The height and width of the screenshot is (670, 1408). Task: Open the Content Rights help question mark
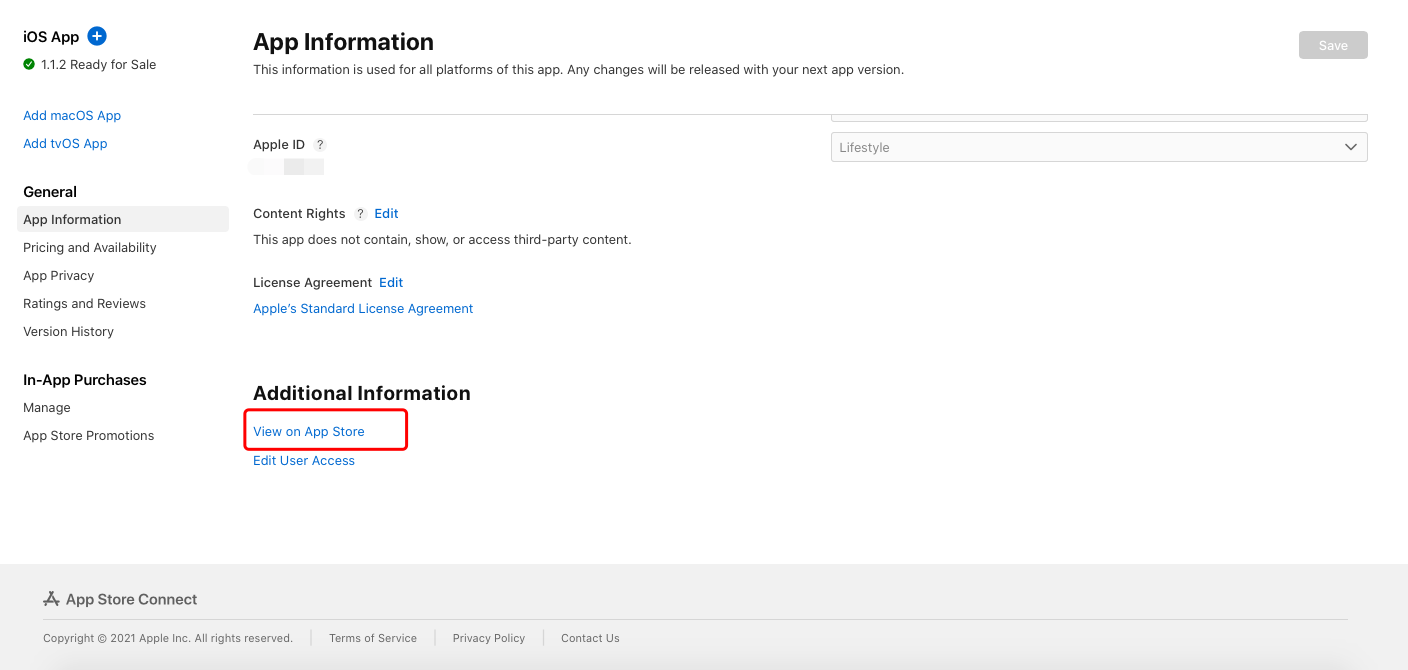pyautogui.click(x=361, y=214)
